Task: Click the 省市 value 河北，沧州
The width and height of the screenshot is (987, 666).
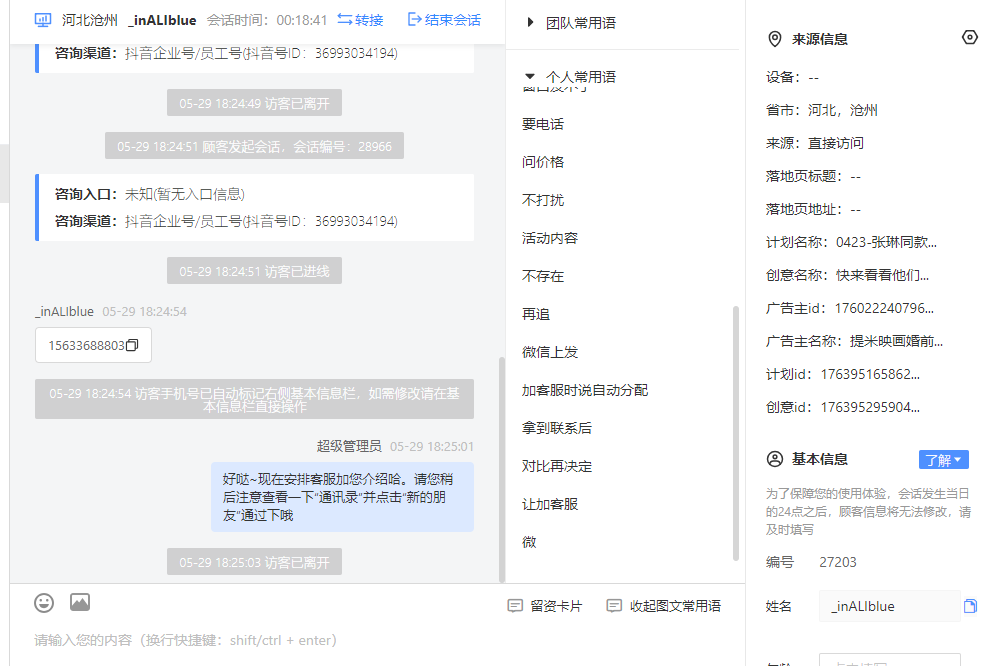Action: coord(843,110)
